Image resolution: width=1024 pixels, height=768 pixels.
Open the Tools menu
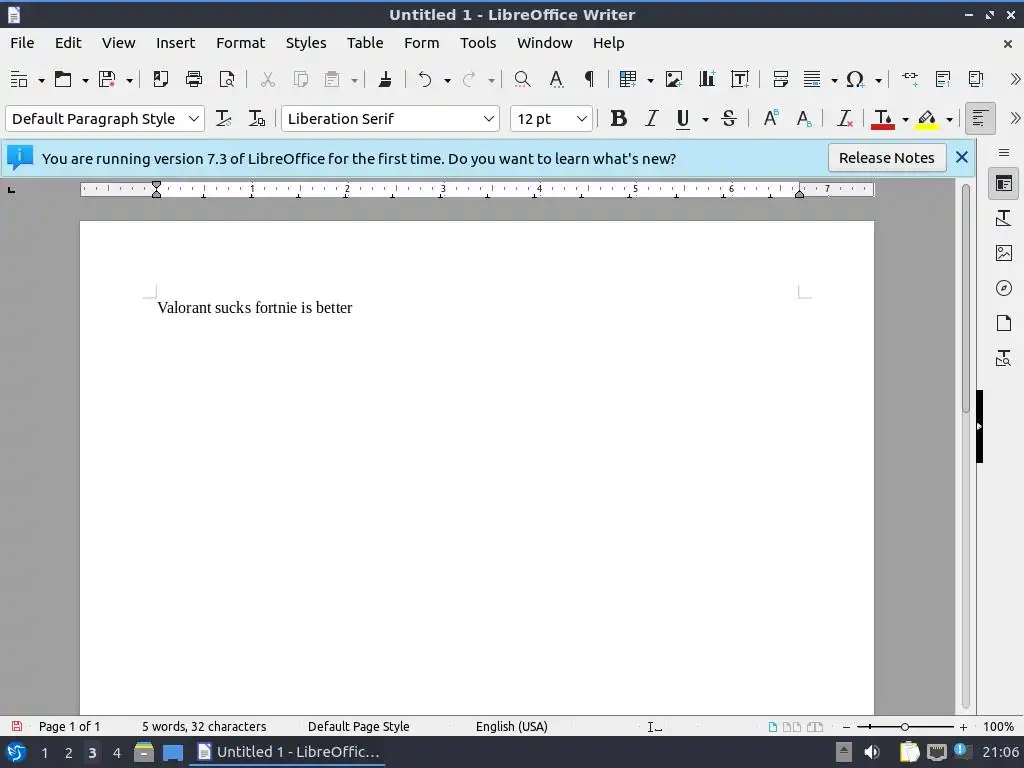(x=478, y=43)
